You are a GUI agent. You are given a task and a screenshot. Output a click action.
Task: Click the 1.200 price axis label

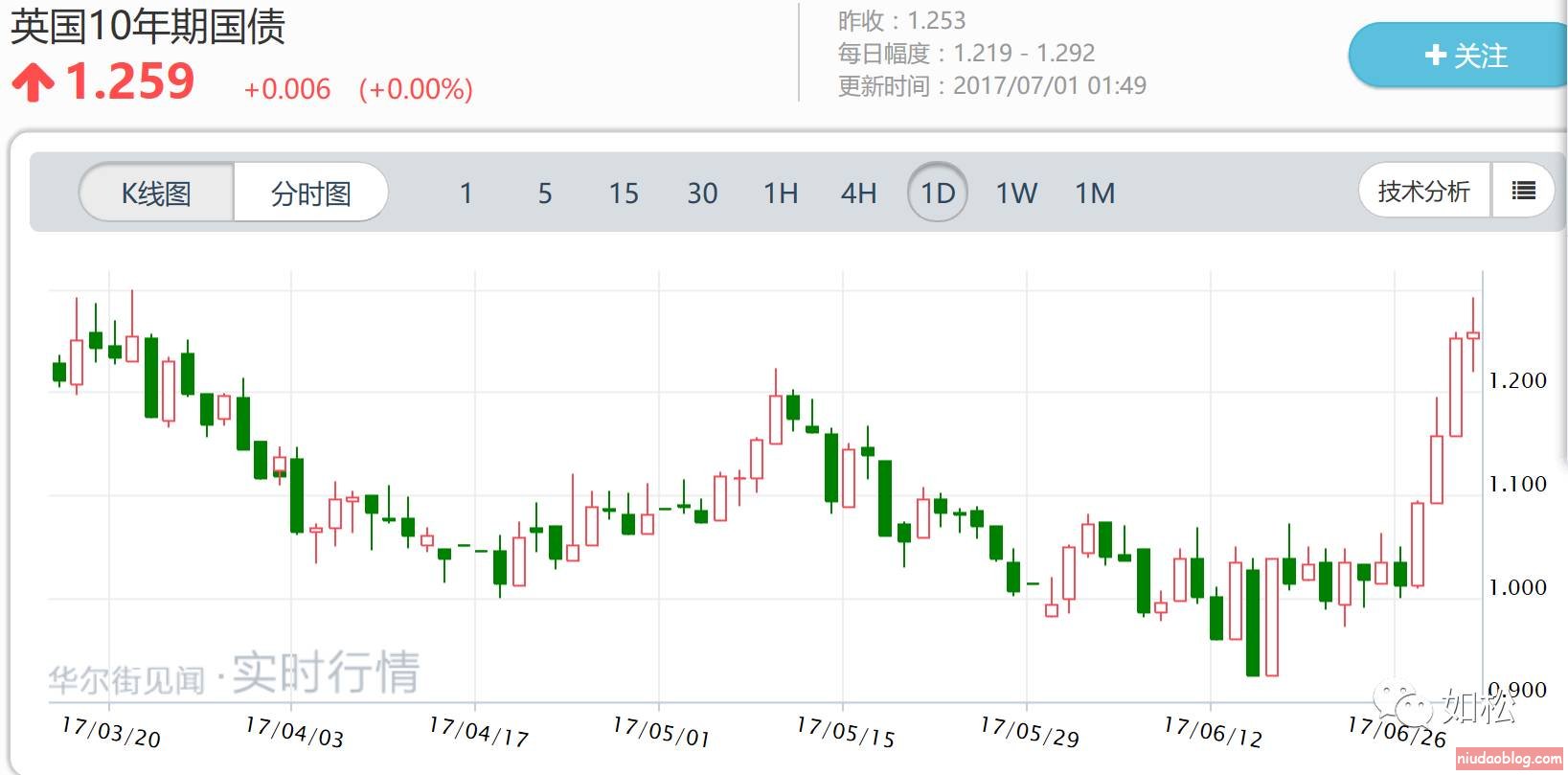pos(1517,380)
